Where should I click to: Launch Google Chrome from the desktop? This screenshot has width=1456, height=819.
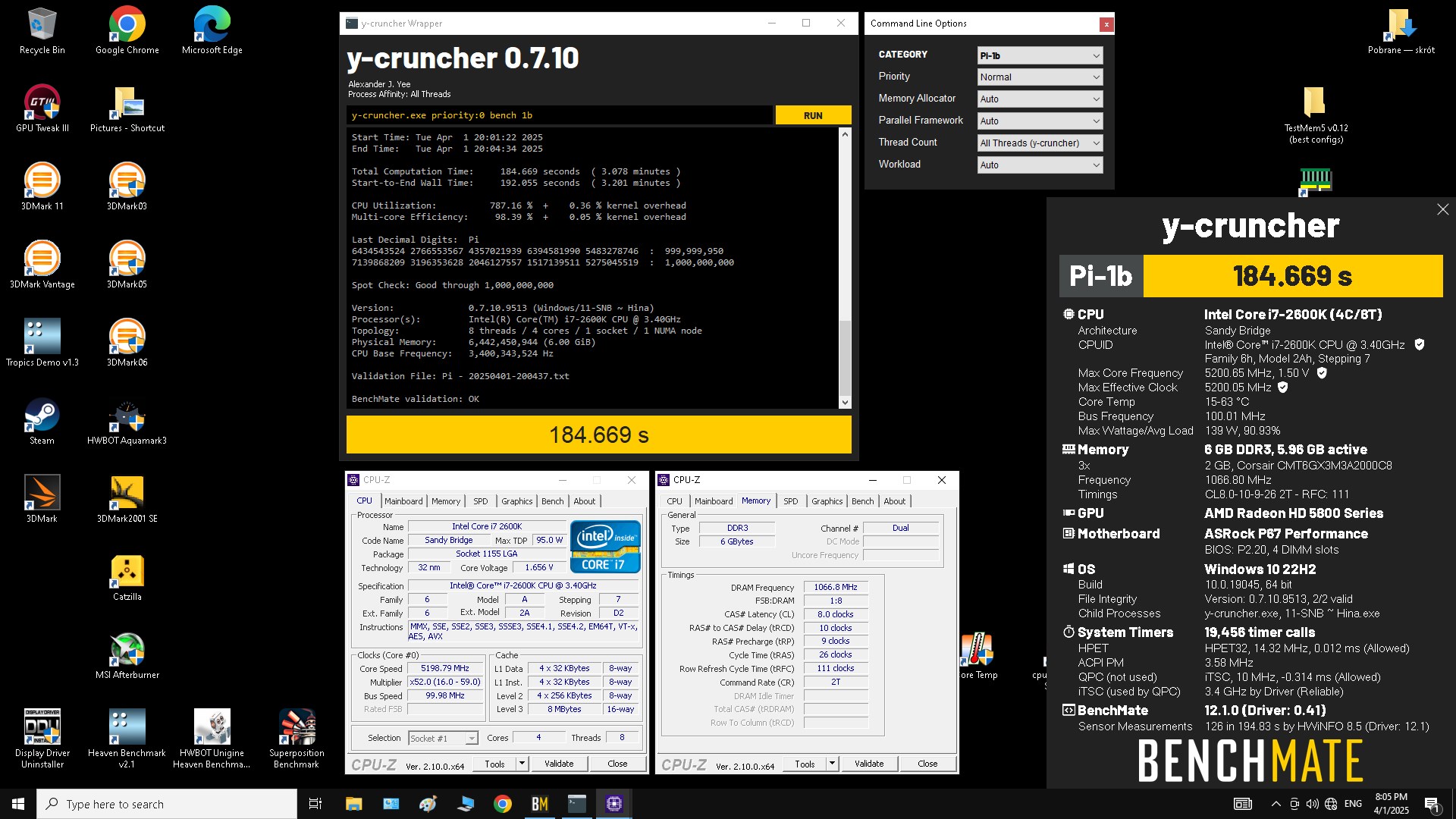pyautogui.click(x=127, y=31)
